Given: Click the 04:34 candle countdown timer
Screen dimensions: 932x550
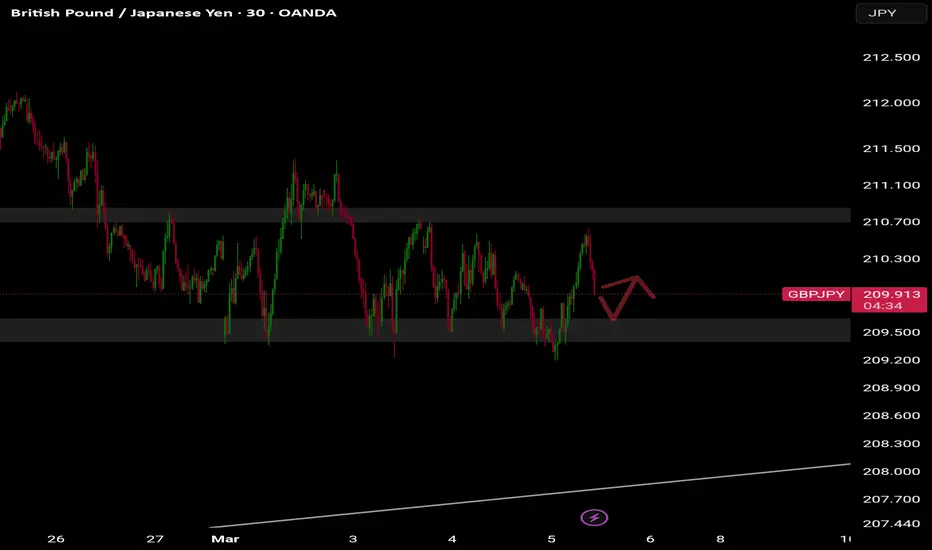Looking at the screenshot, I should (x=883, y=306).
